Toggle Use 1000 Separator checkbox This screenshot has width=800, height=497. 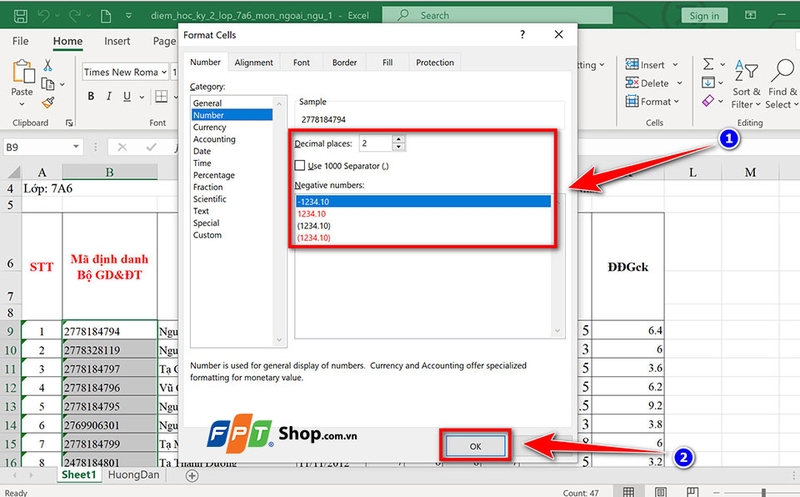click(300, 165)
